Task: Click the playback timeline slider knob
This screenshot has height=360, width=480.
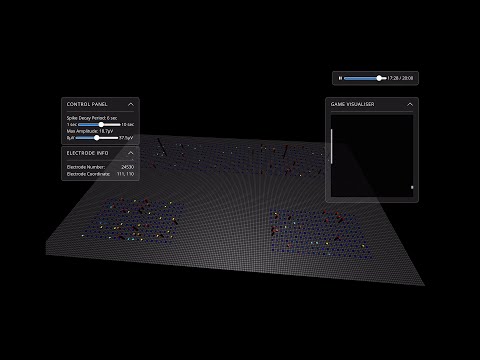Action: pos(379,78)
